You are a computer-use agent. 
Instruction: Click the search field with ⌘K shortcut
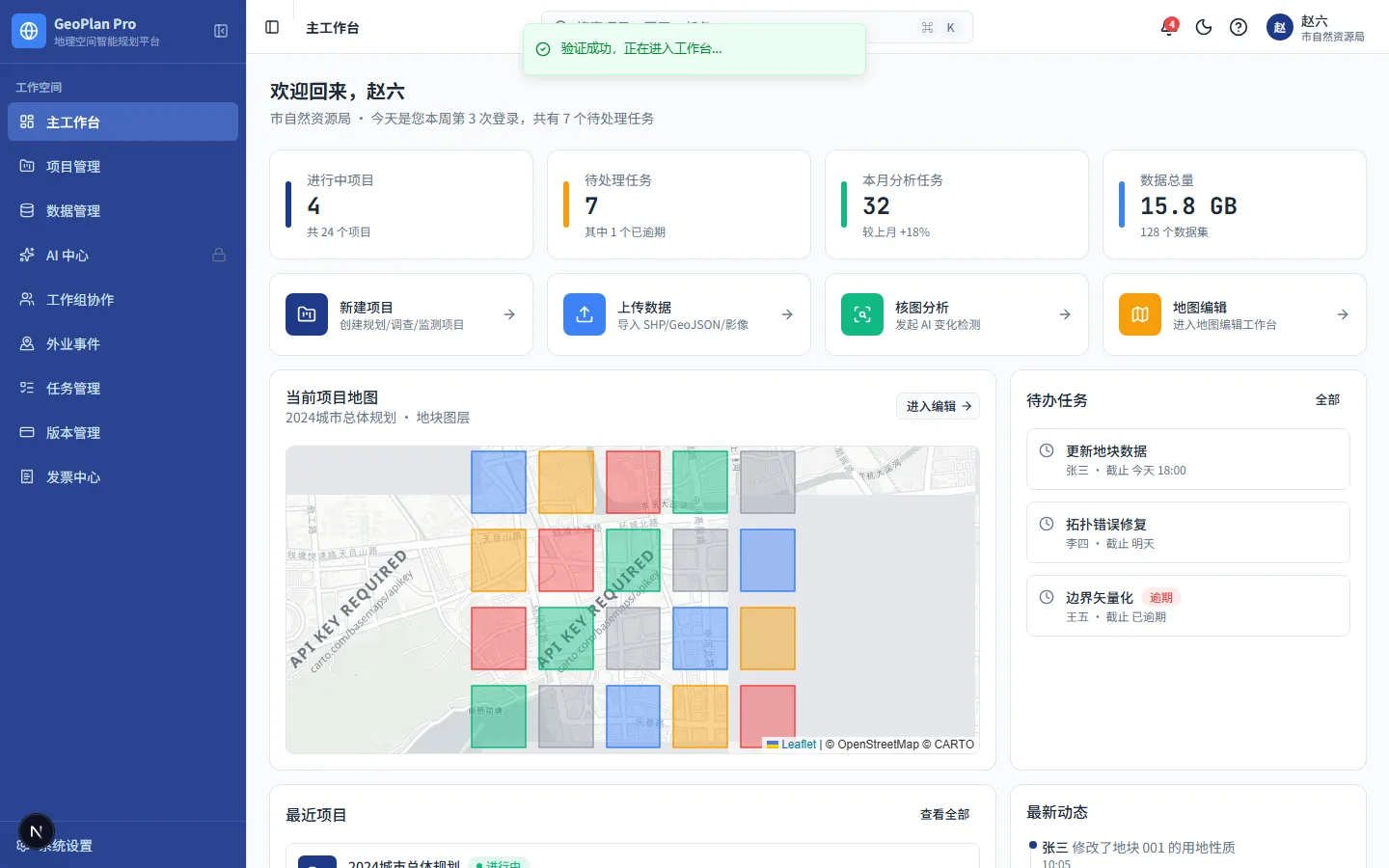(757, 27)
